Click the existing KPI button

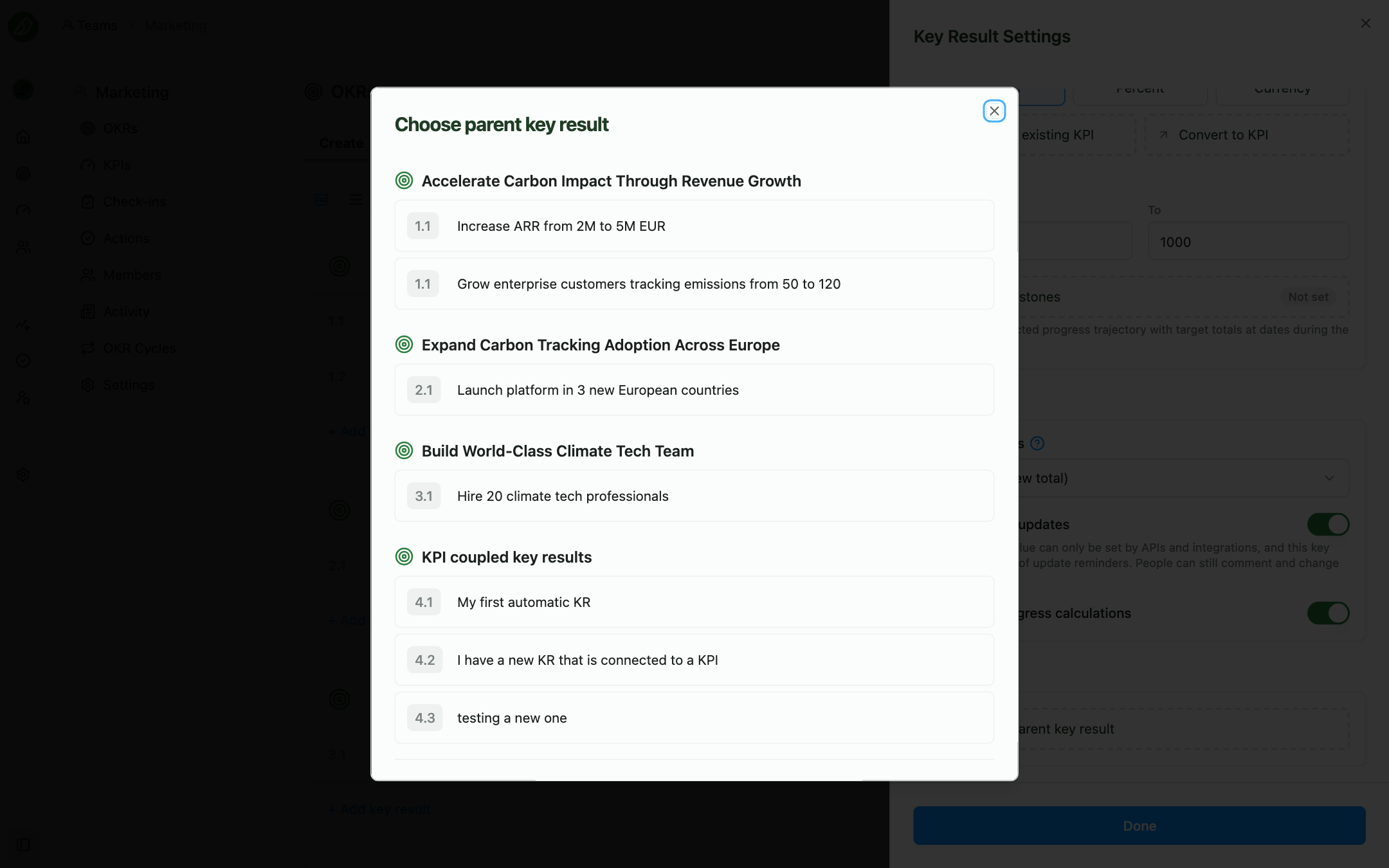pyautogui.click(x=1077, y=135)
